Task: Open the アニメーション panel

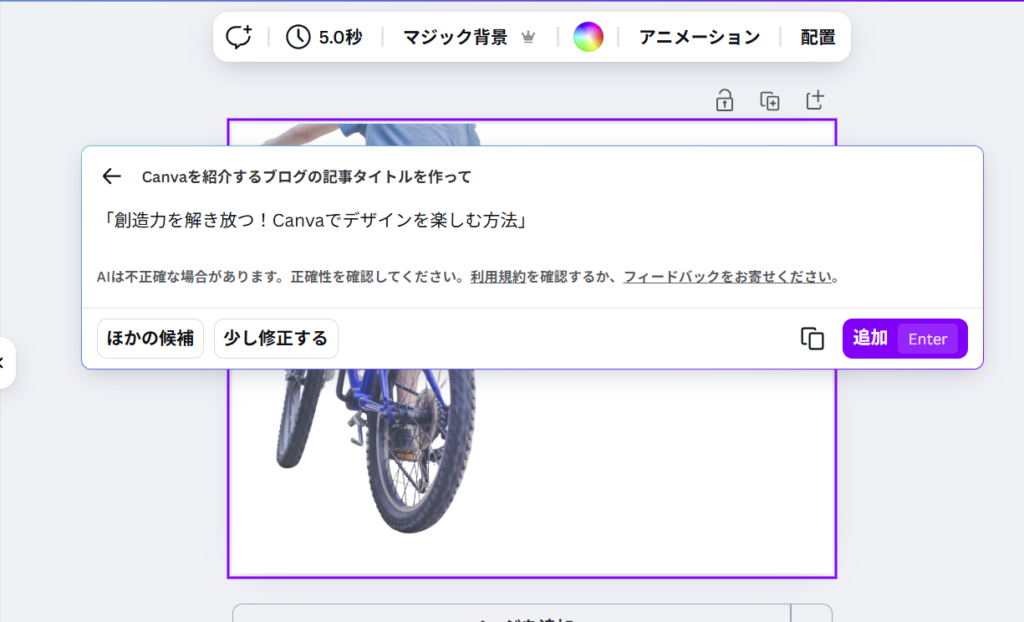Action: pyautogui.click(x=699, y=38)
